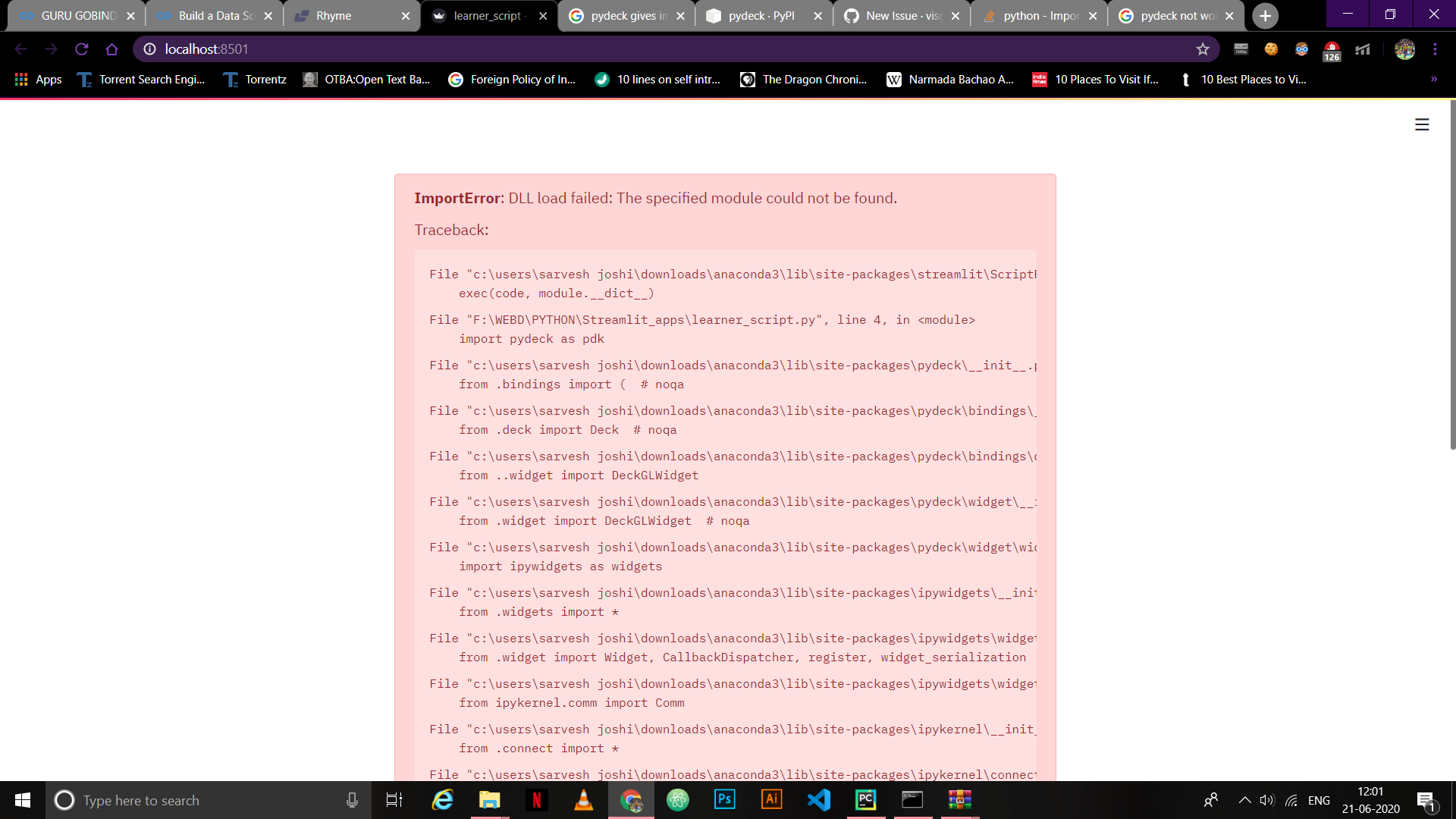Open the Chrome three-dot menu
The image size is (1456, 819).
[x=1435, y=49]
